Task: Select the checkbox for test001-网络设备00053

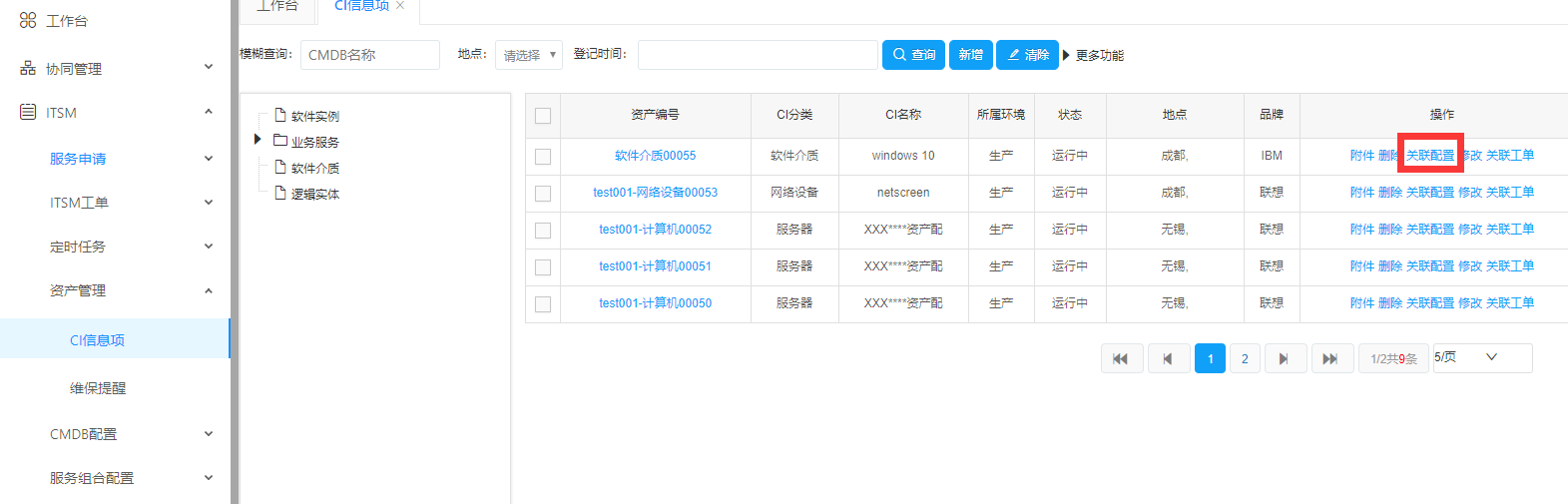Action: [543, 194]
